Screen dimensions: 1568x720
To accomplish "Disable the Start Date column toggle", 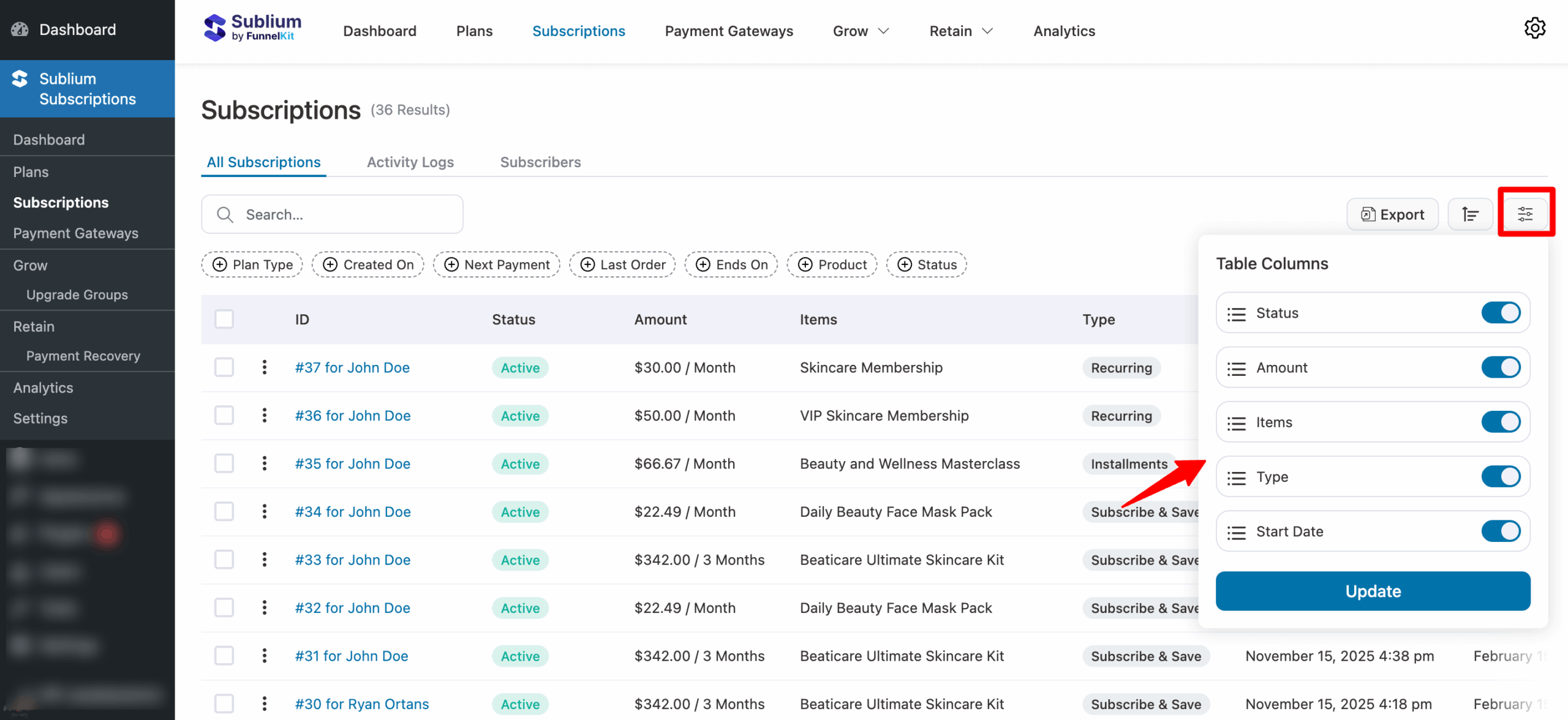I will tap(1501, 531).
